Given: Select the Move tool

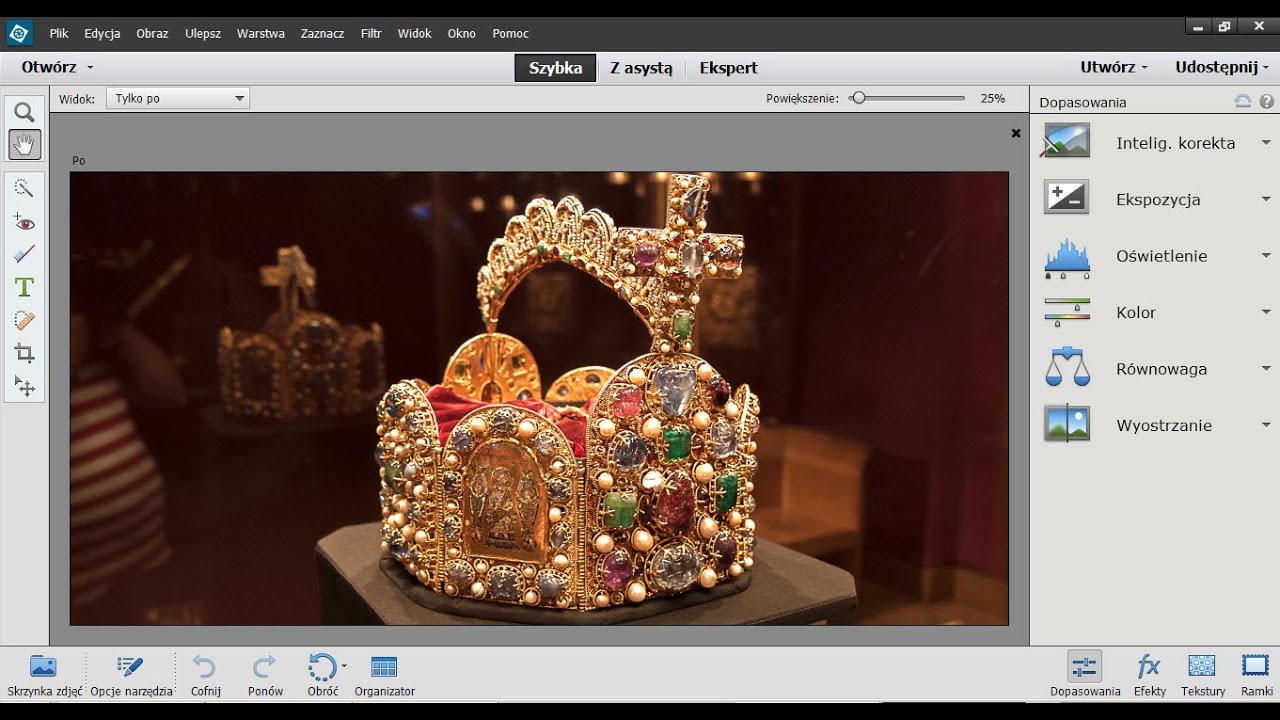Looking at the screenshot, I should pyautogui.click(x=24, y=386).
